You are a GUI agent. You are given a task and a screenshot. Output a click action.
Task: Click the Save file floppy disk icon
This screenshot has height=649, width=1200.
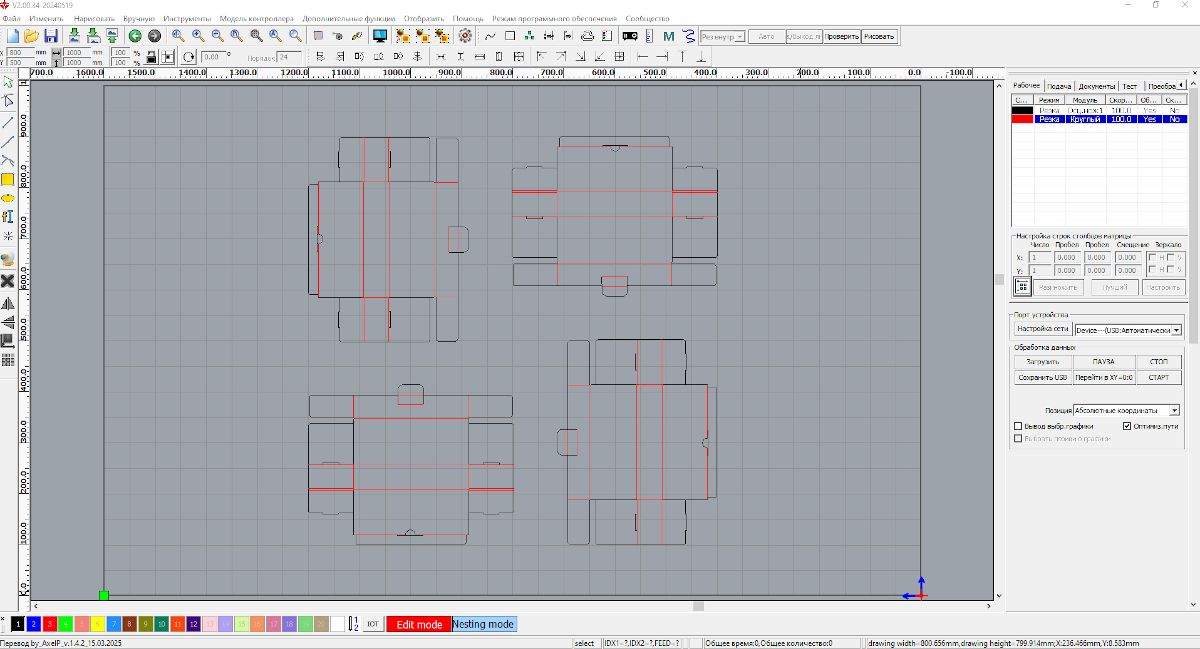pos(50,36)
